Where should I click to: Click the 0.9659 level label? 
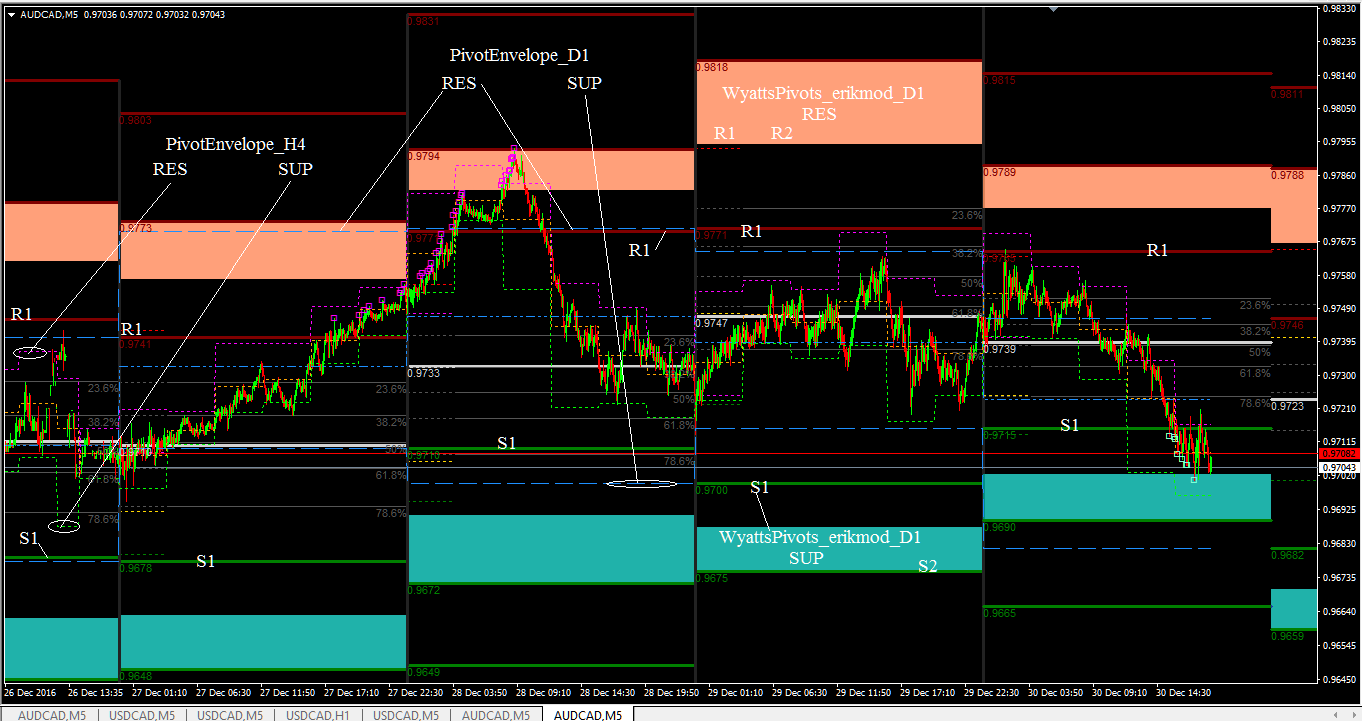[x=1288, y=636]
